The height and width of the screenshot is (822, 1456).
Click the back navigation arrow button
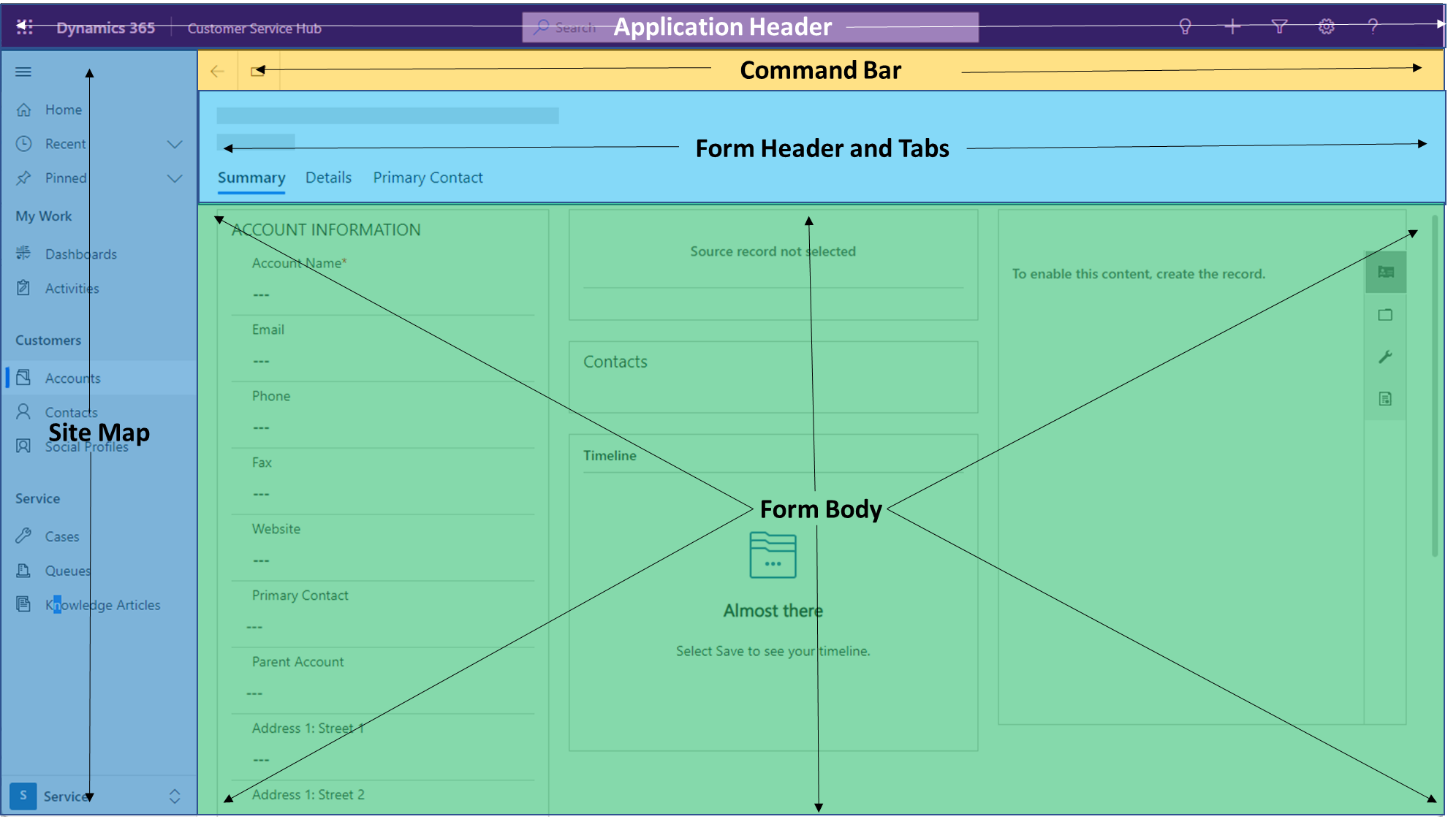pyautogui.click(x=216, y=71)
